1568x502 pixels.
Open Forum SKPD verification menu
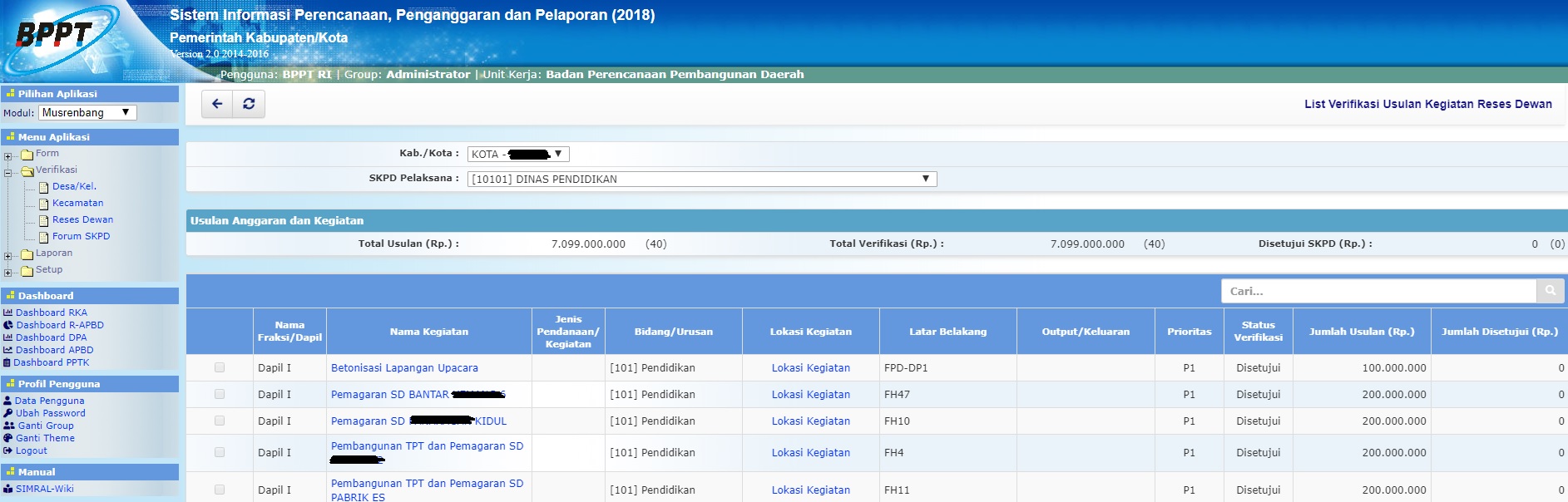[81, 236]
